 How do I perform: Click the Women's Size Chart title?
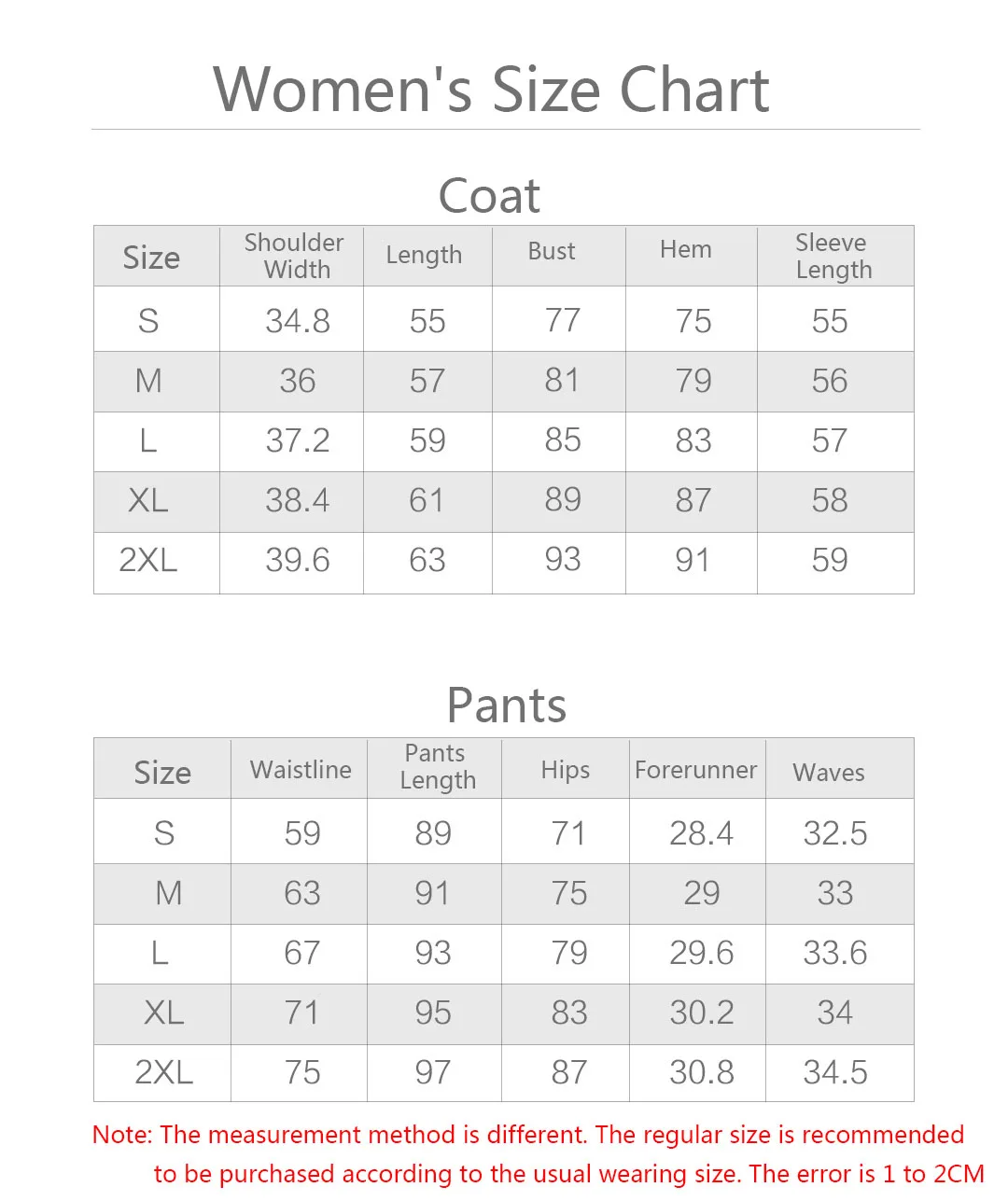click(491, 90)
